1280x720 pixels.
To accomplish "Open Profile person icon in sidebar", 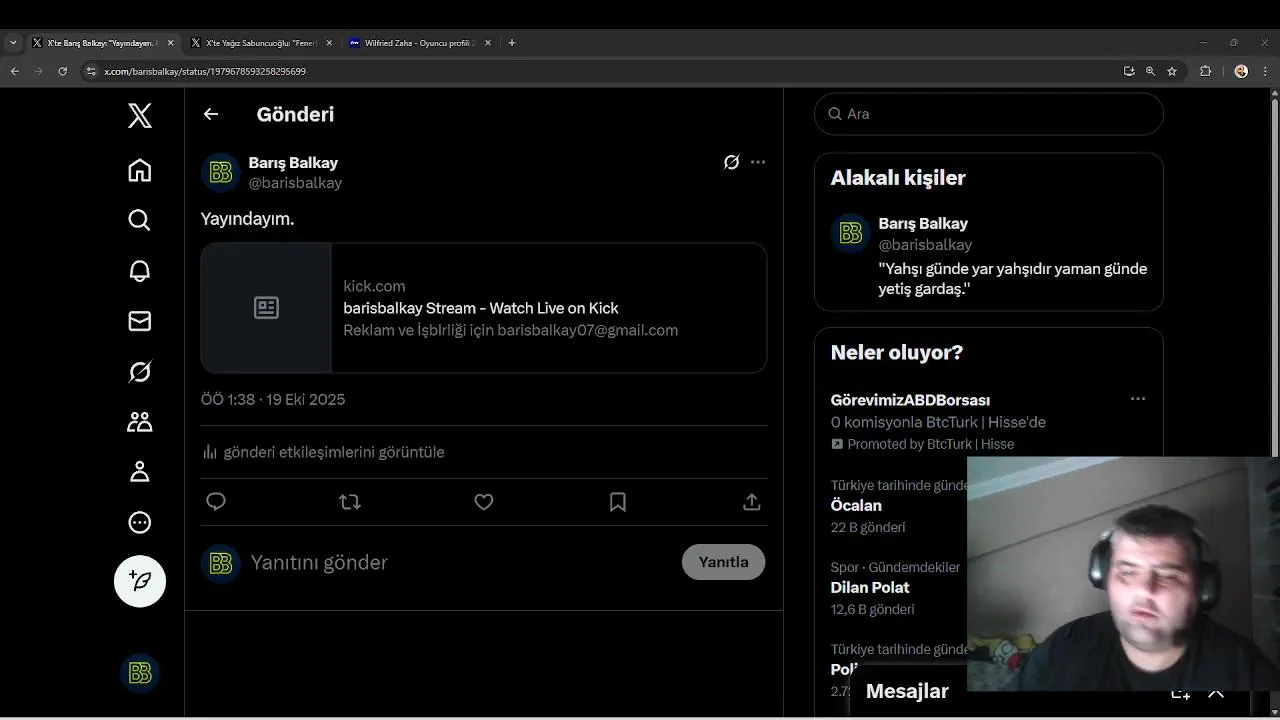I will pos(140,472).
